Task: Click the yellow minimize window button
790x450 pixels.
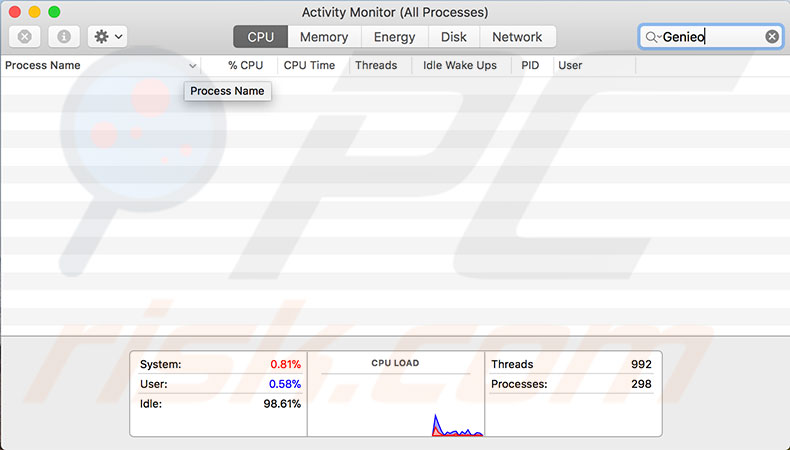Action: (35, 12)
